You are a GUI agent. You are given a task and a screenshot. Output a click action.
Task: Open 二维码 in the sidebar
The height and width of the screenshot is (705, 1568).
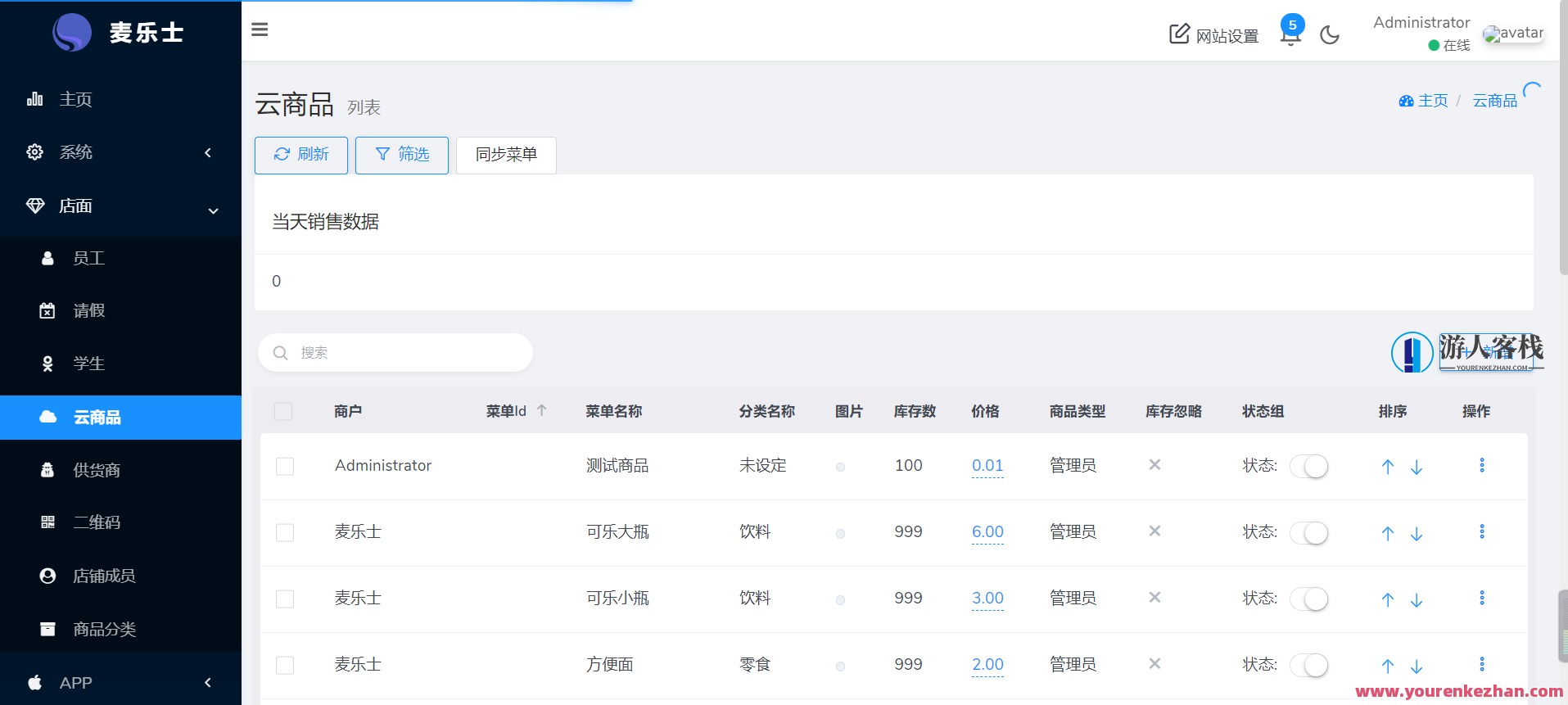pyautogui.click(x=120, y=522)
